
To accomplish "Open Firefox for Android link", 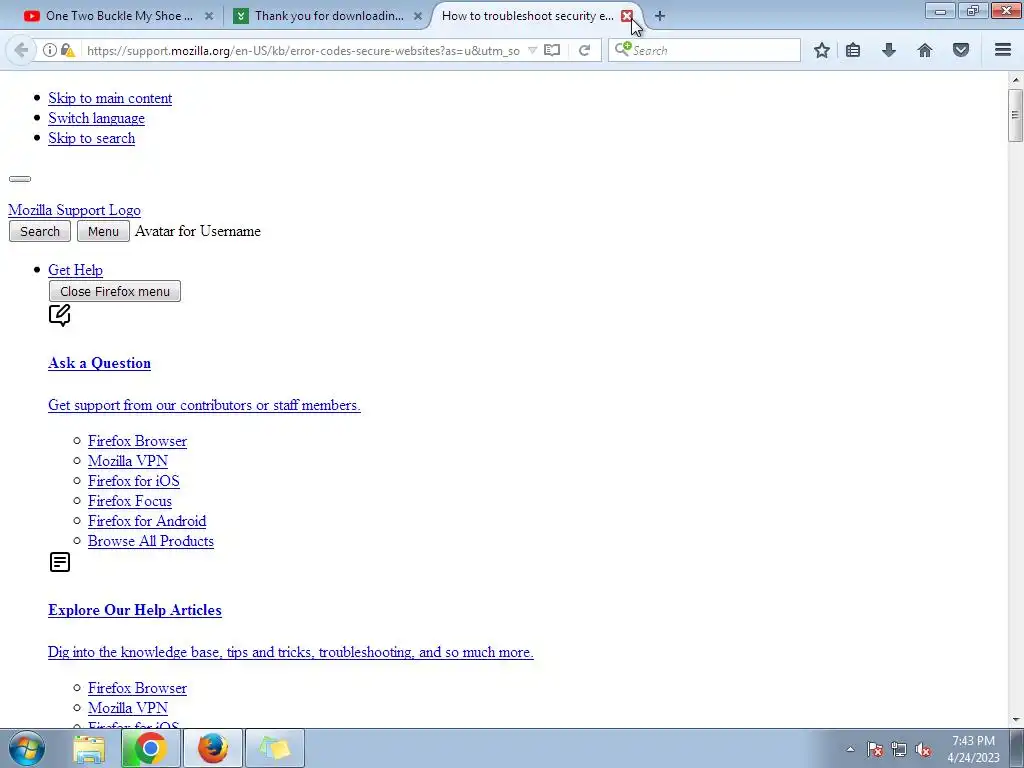I will pyautogui.click(x=147, y=521).
